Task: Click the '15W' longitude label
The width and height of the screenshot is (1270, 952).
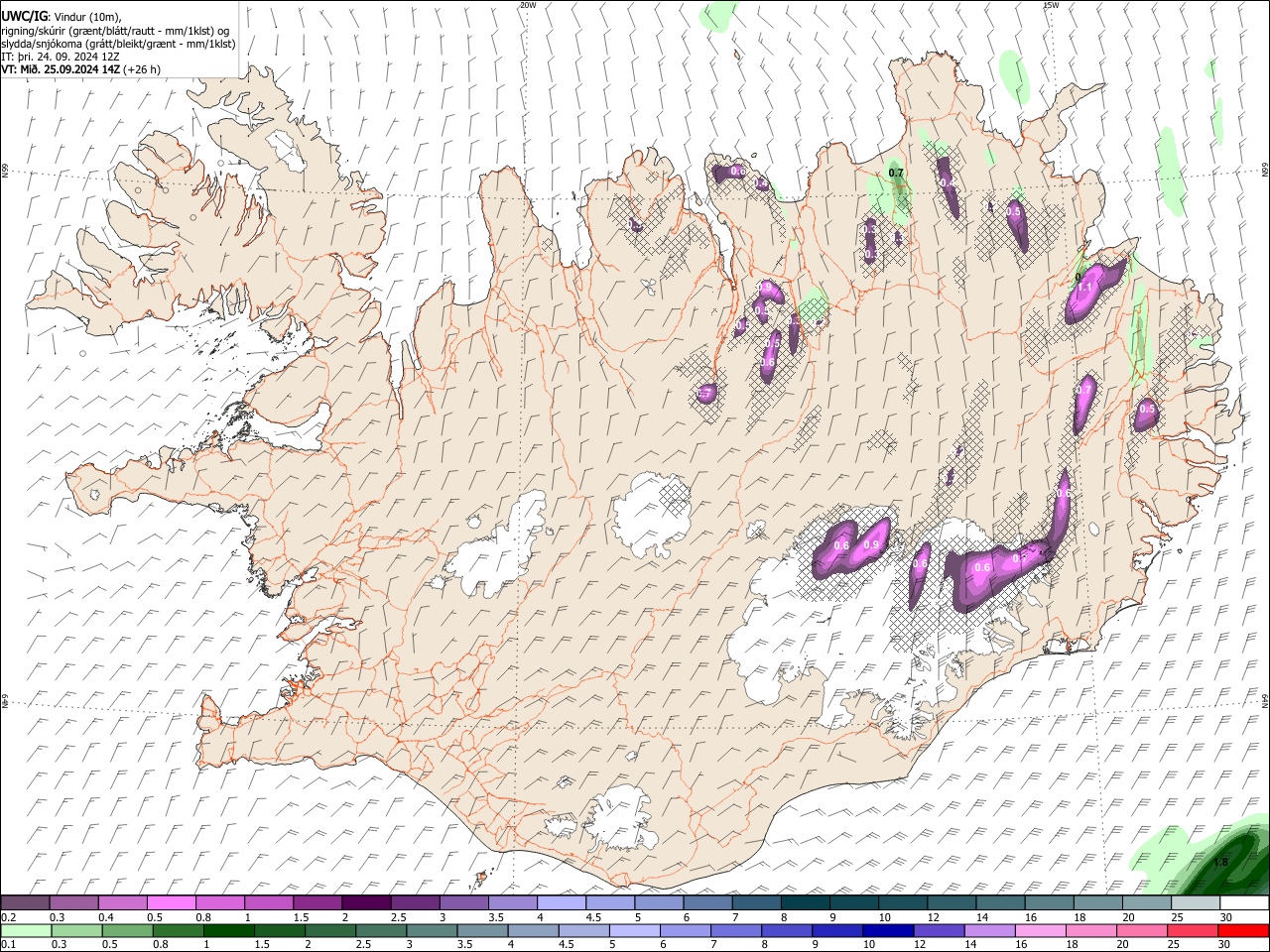Action: pos(1051,5)
